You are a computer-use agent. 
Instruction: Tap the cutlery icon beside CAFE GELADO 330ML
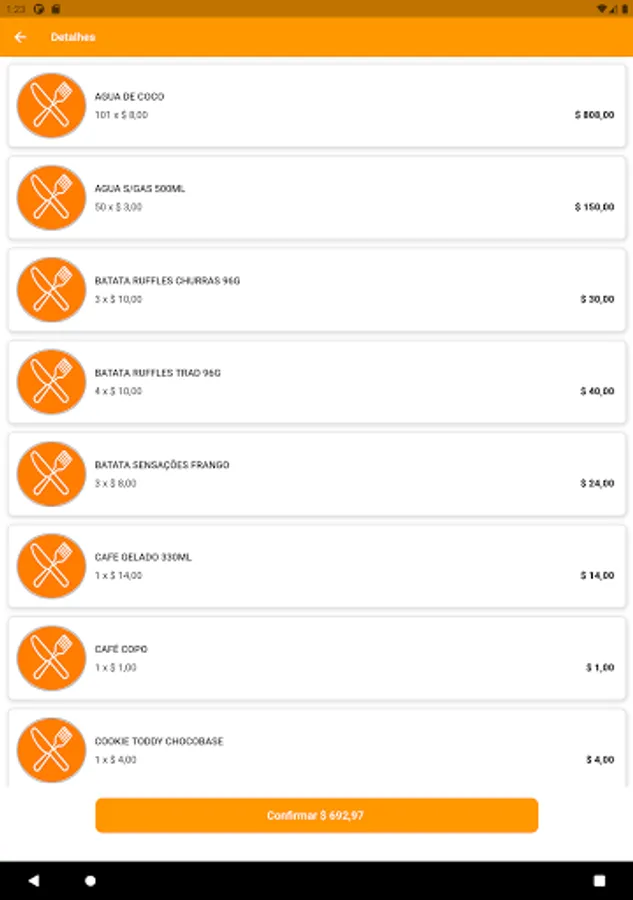pos(51,565)
